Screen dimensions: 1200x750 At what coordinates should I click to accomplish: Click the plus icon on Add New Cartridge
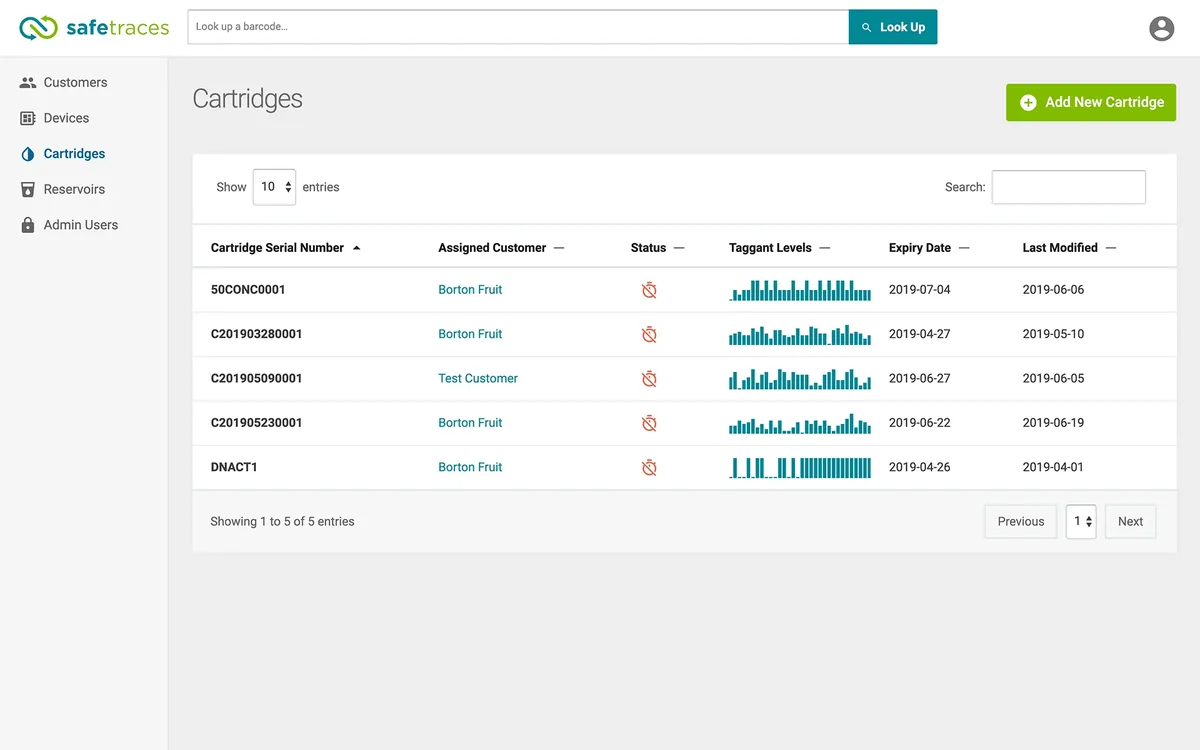tap(1028, 102)
